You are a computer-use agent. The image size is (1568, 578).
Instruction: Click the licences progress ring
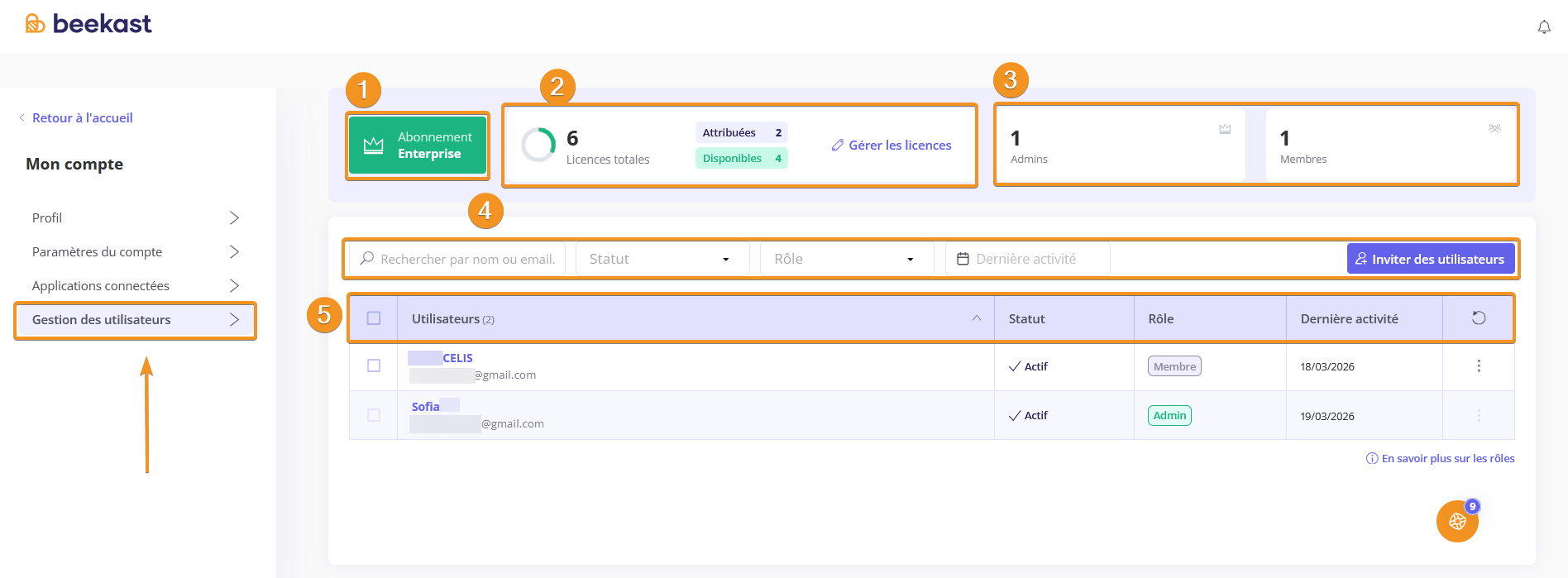(538, 146)
